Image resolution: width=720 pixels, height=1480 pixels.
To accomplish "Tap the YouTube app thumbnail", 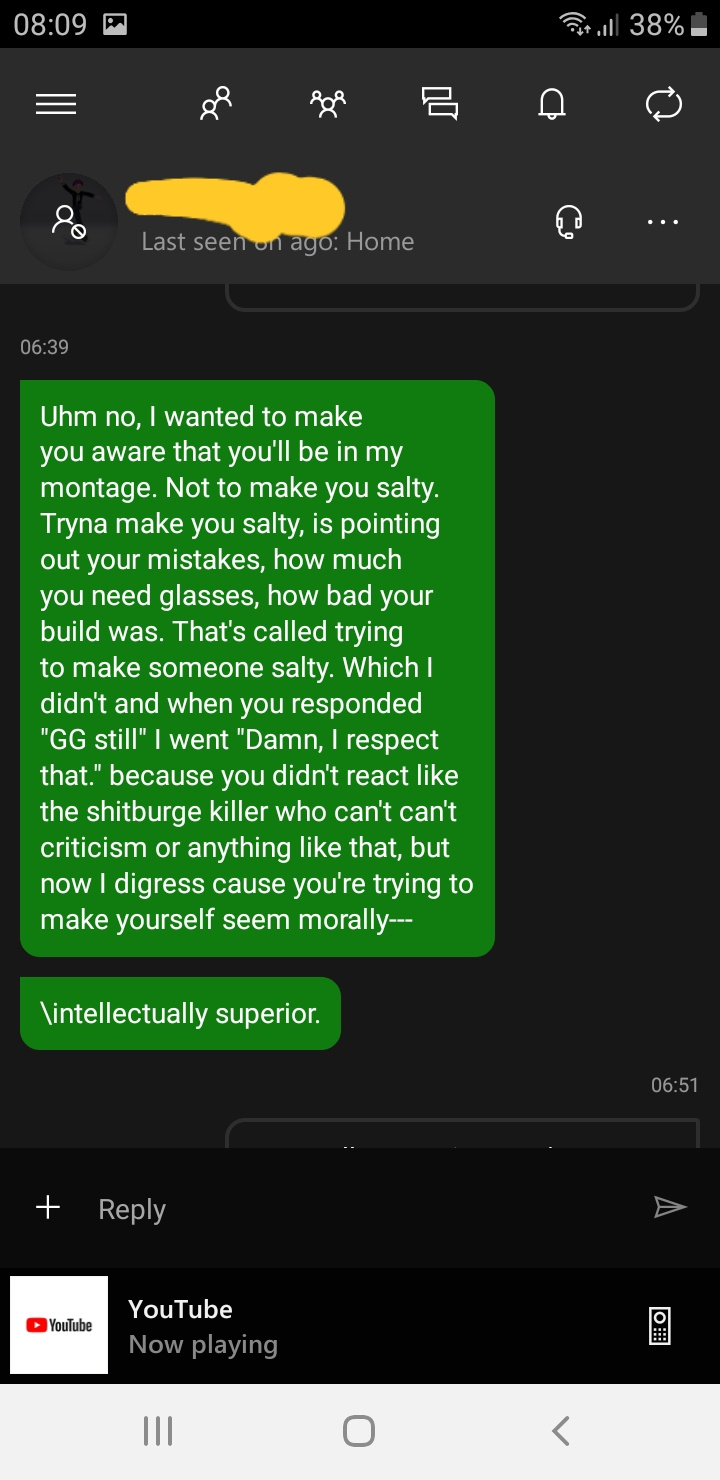I will pyautogui.click(x=59, y=1325).
